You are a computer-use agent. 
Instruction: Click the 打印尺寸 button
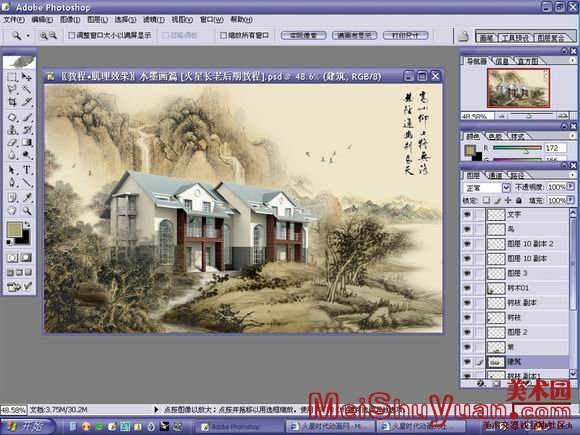405,36
